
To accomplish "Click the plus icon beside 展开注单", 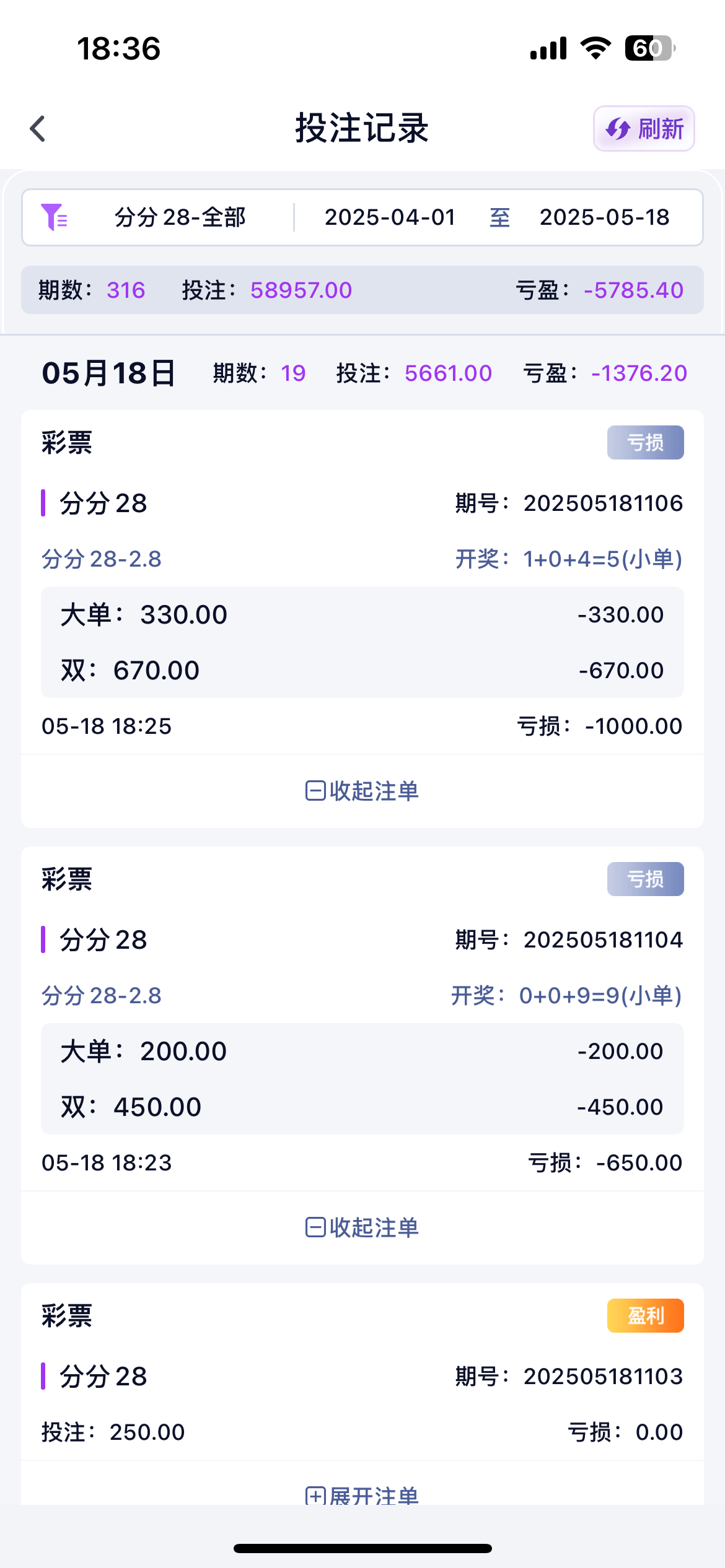I will [x=315, y=1496].
